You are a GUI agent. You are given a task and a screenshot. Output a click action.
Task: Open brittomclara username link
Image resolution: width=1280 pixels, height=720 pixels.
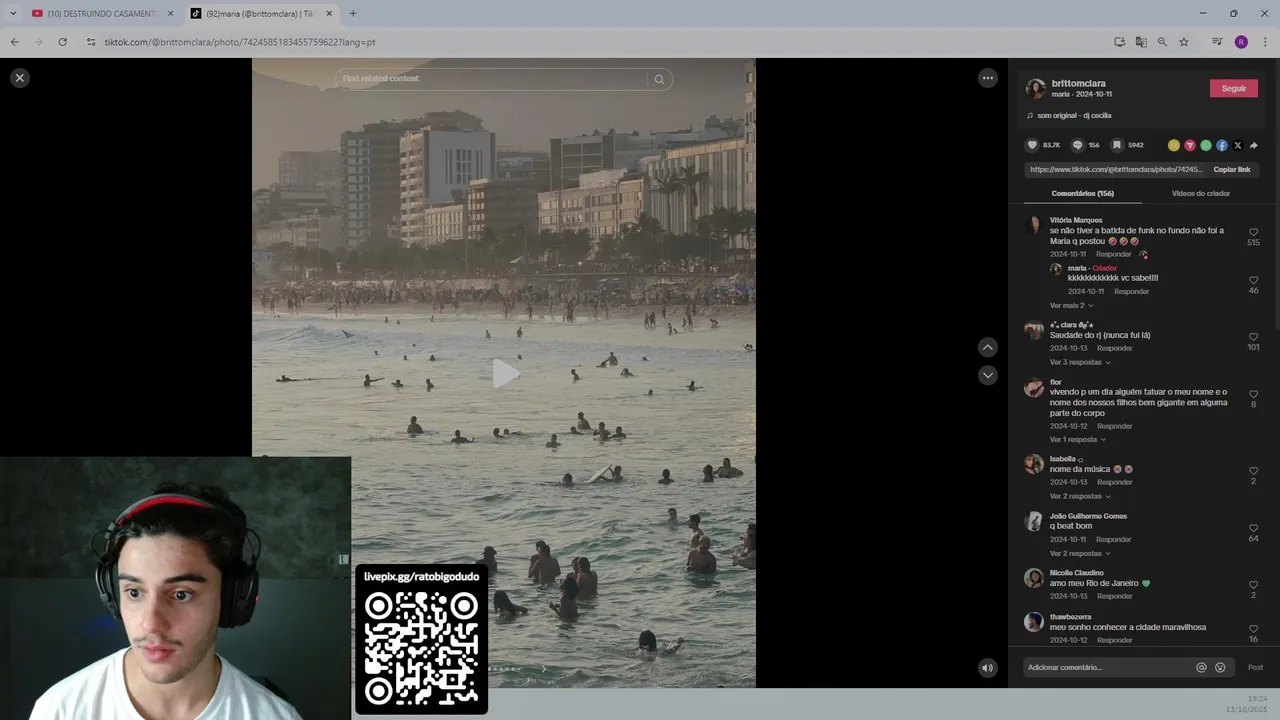(x=1079, y=83)
